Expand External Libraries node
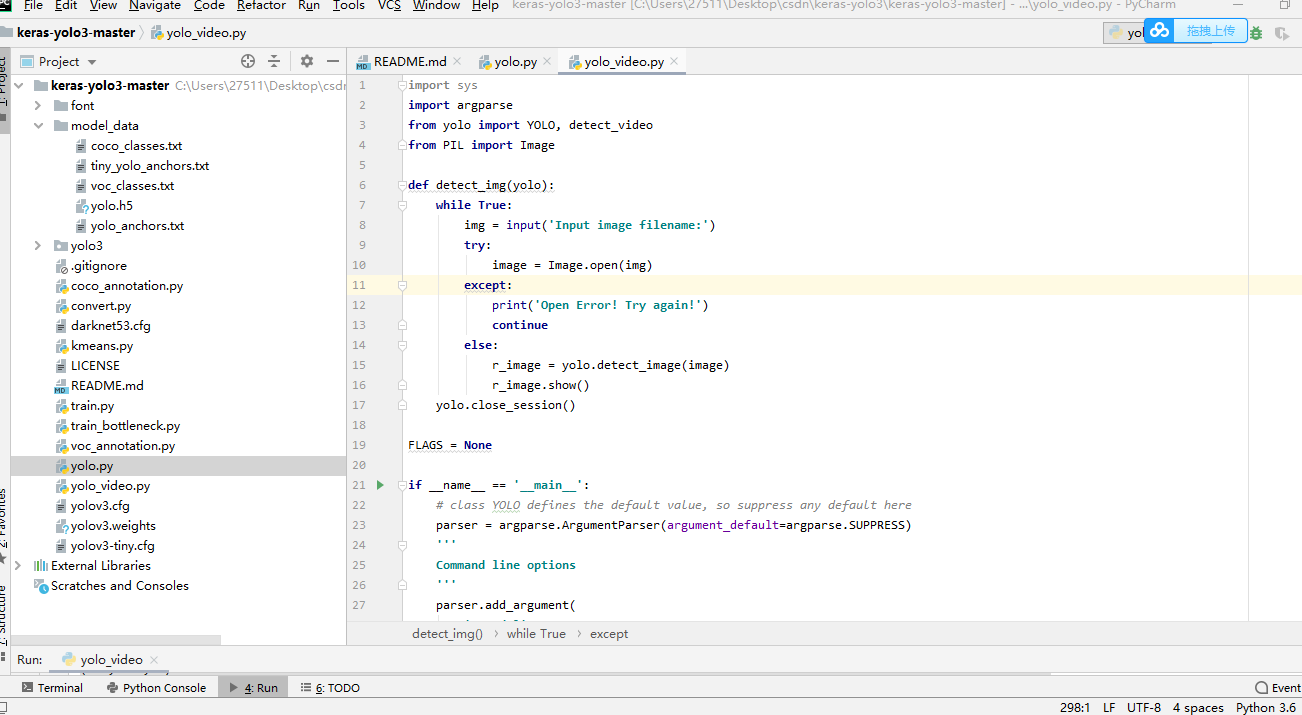Viewport: 1302px width, 715px height. (18, 566)
